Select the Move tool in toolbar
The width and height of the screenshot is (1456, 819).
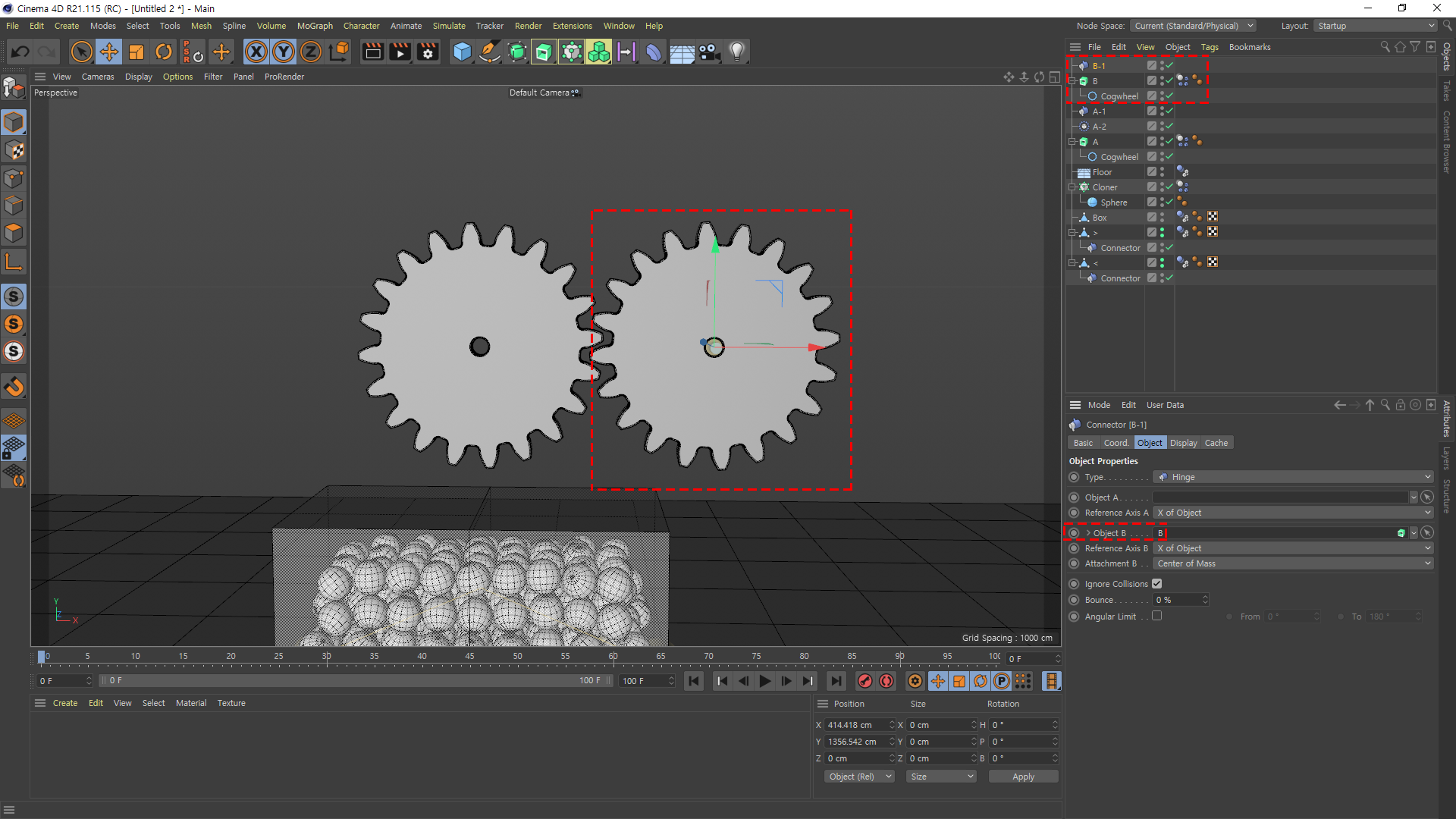point(108,52)
